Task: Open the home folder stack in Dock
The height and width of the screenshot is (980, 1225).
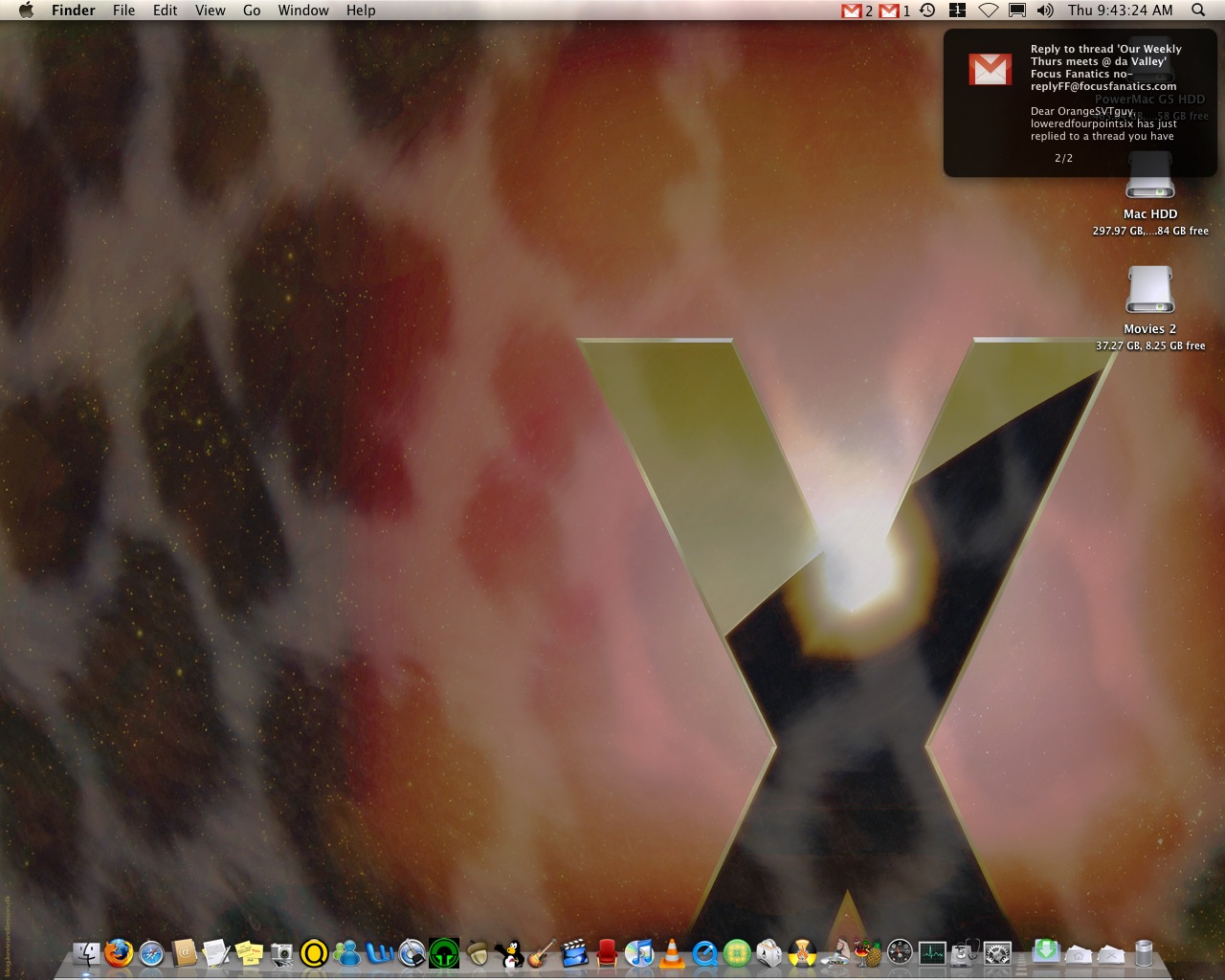Action: click(x=1079, y=953)
